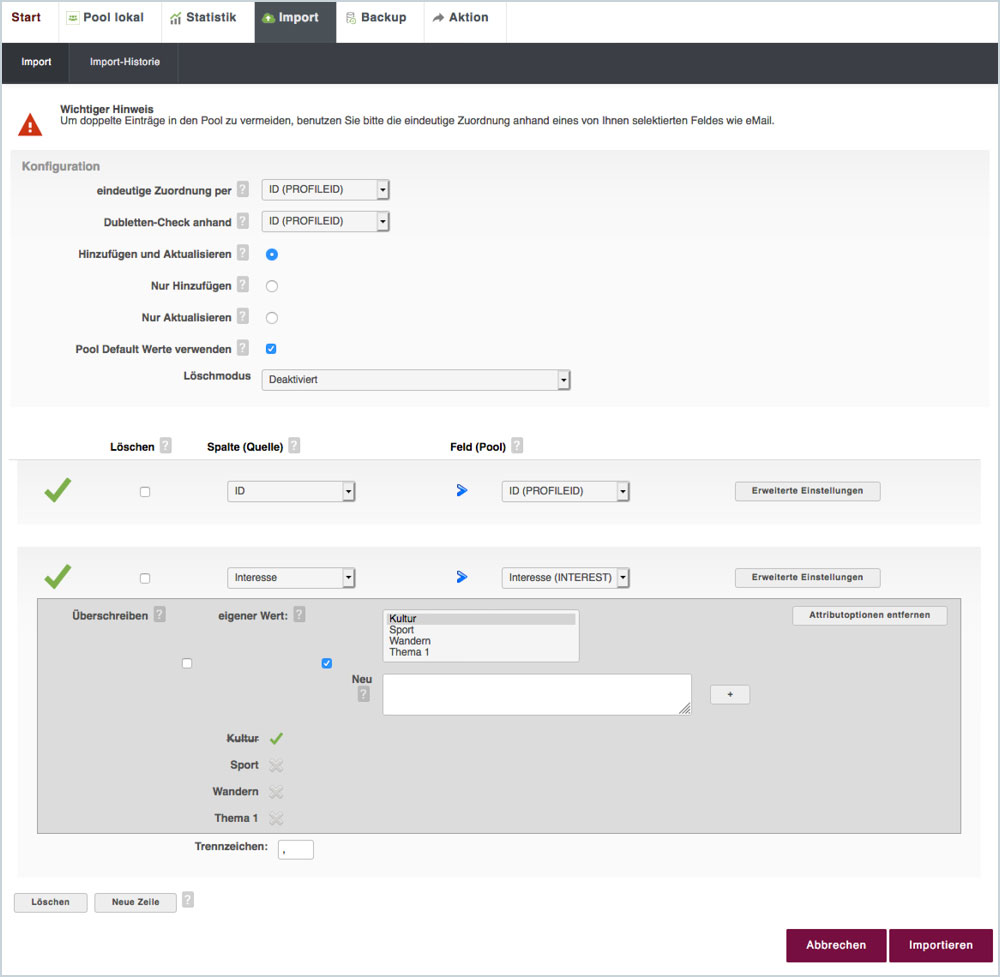Open the Interesse source column dropdown
Viewport: 1000px width, 977px height.
tap(291, 578)
